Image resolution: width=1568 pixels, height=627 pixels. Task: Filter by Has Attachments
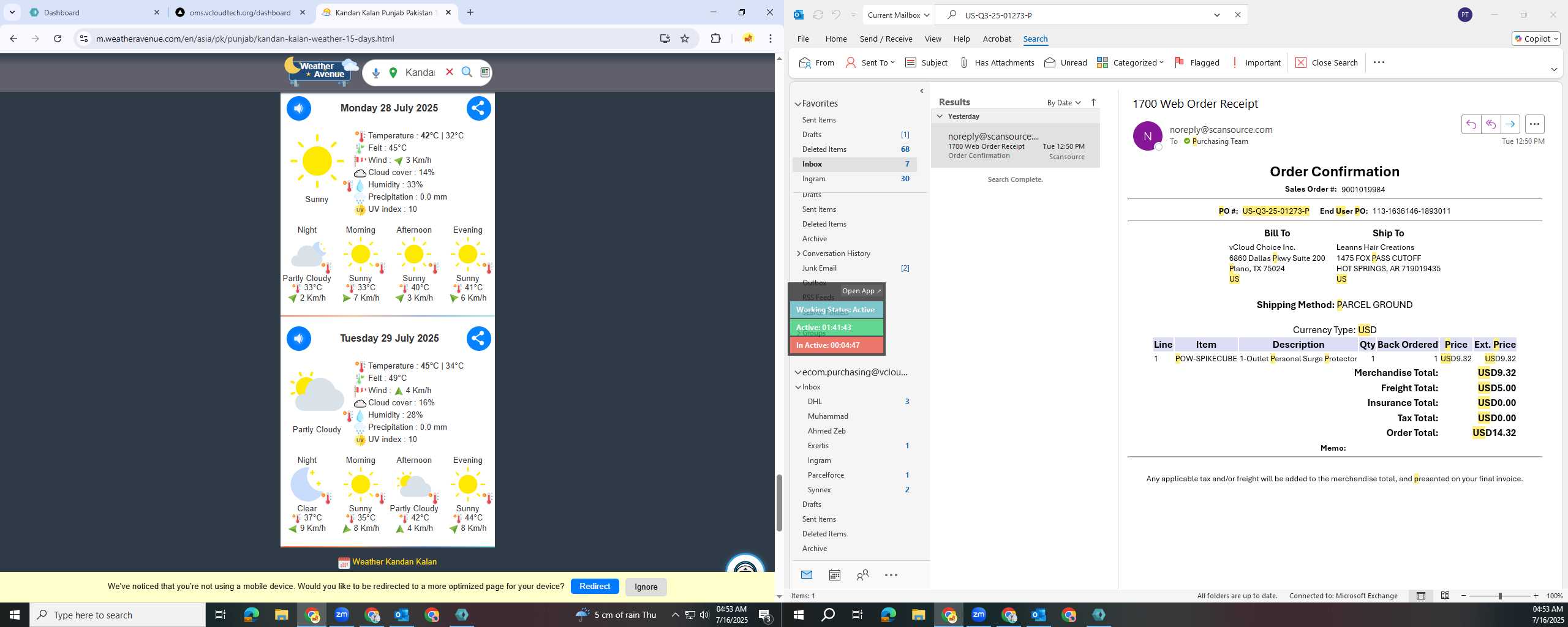pyautogui.click(x=996, y=62)
